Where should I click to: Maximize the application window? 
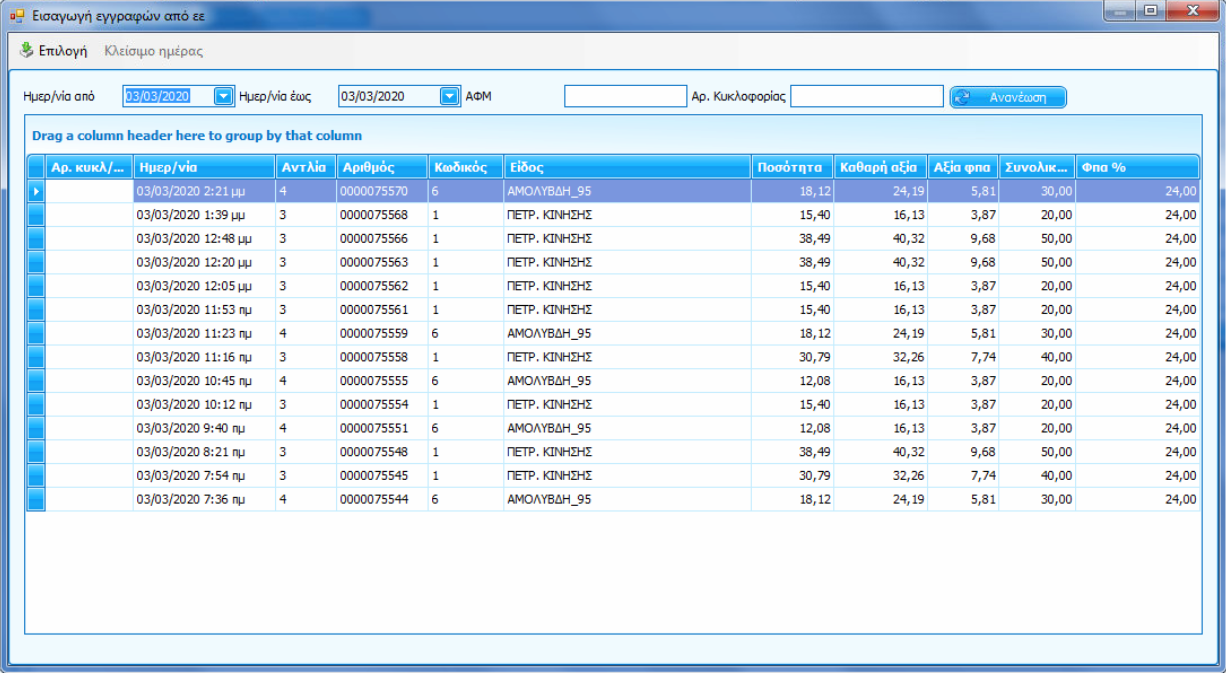point(1152,12)
